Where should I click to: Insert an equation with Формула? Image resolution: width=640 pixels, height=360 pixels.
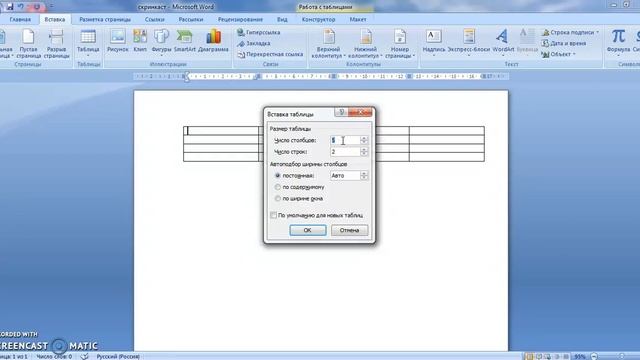(618, 41)
